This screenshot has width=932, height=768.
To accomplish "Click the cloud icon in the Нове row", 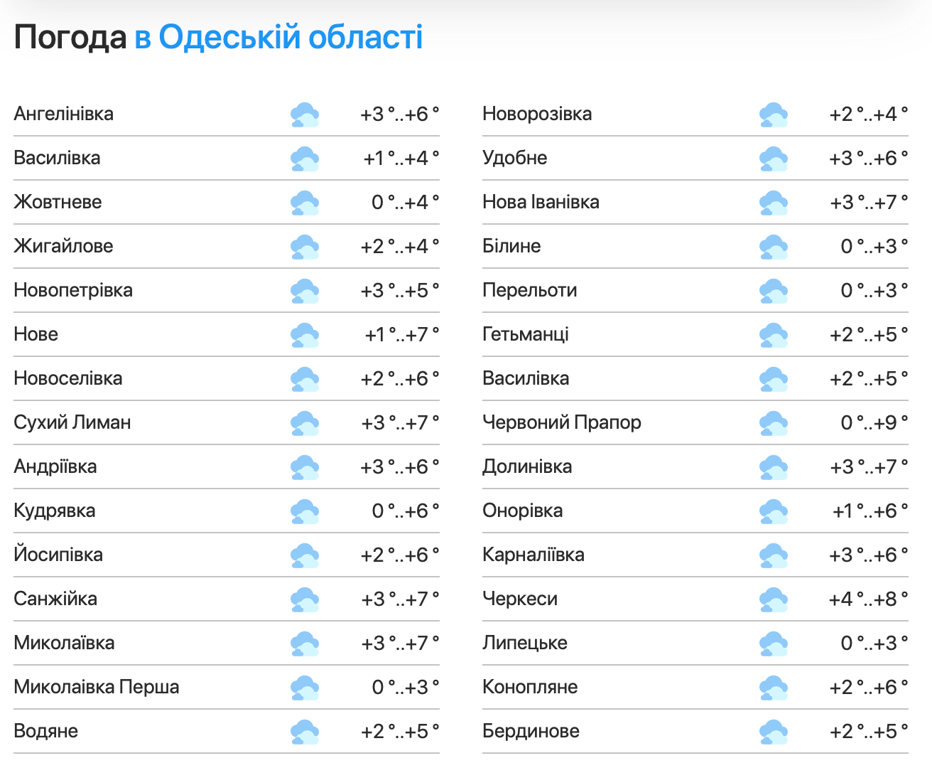I will (304, 335).
